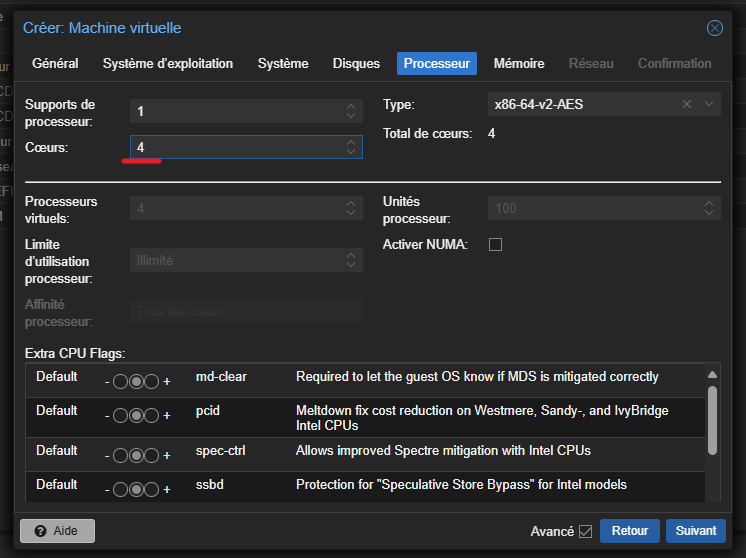
Task: Clear the Type field with the X icon
Action: pos(687,104)
